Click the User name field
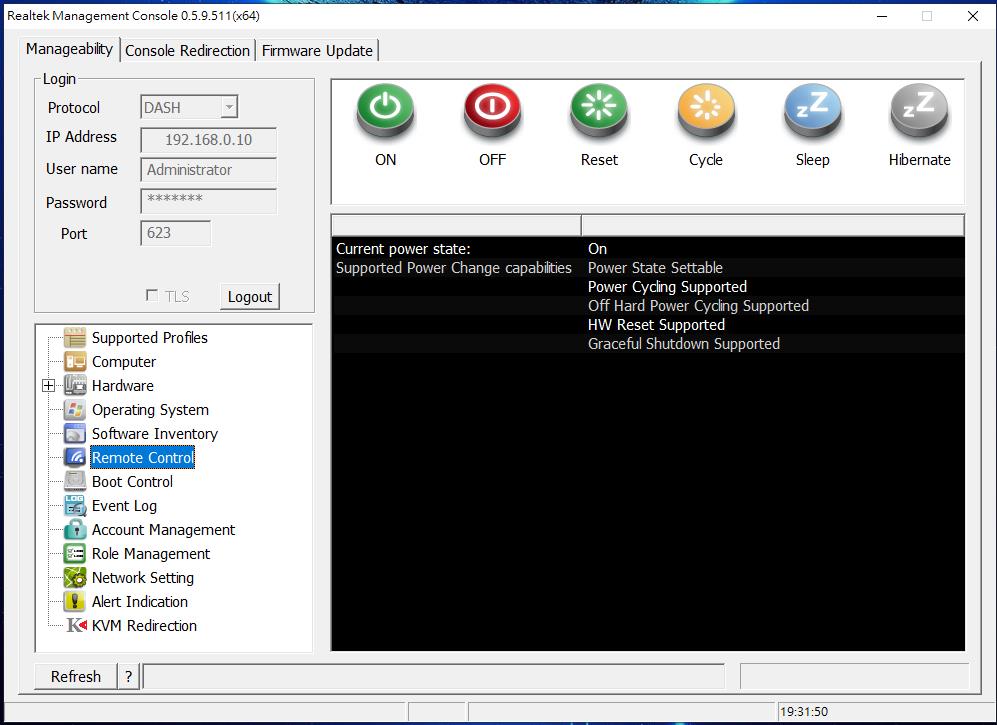The image size is (997, 725). click(209, 170)
